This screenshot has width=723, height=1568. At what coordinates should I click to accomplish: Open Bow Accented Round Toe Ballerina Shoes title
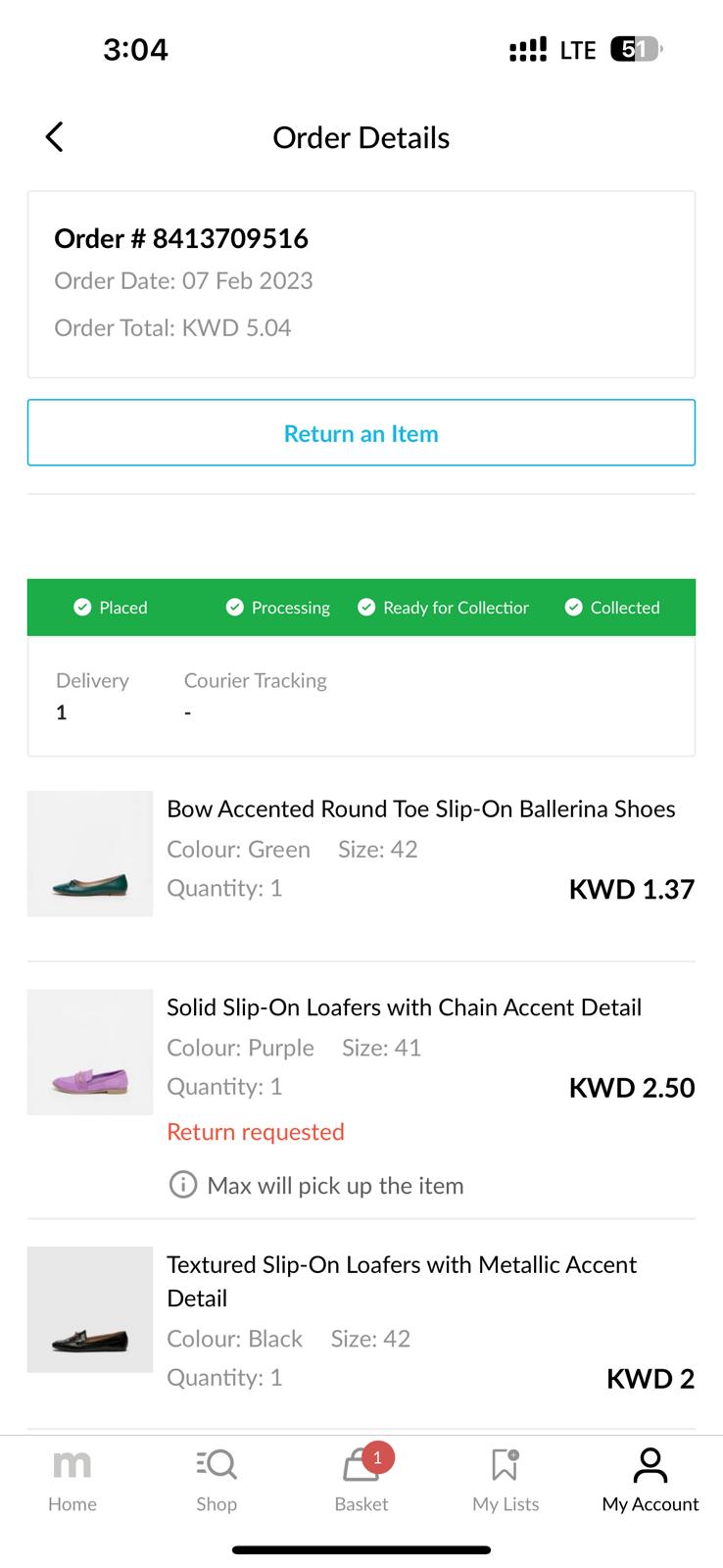click(420, 808)
